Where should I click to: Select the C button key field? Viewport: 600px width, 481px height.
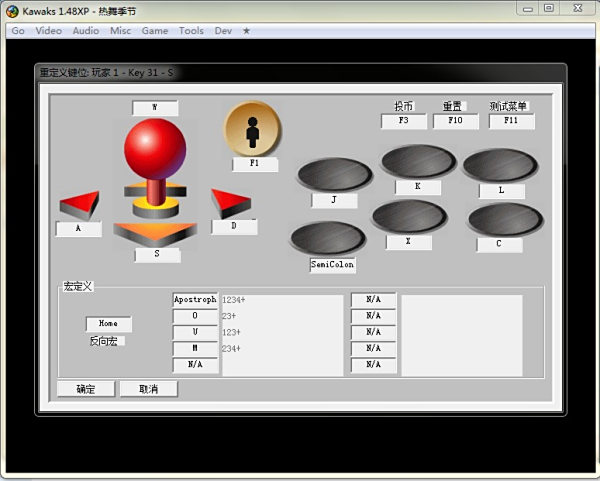pos(499,244)
